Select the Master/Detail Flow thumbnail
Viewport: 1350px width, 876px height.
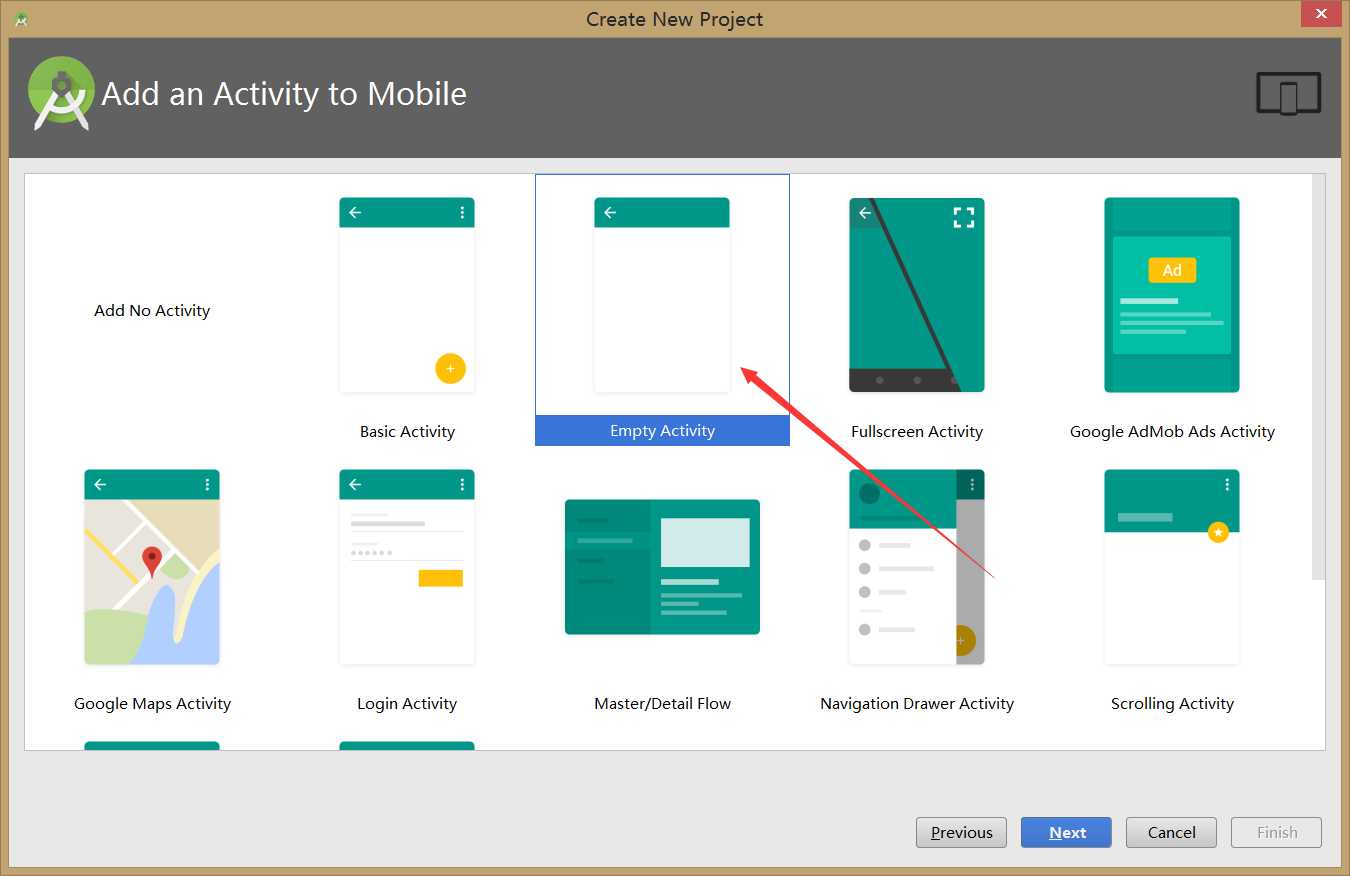(x=662, y=567)
